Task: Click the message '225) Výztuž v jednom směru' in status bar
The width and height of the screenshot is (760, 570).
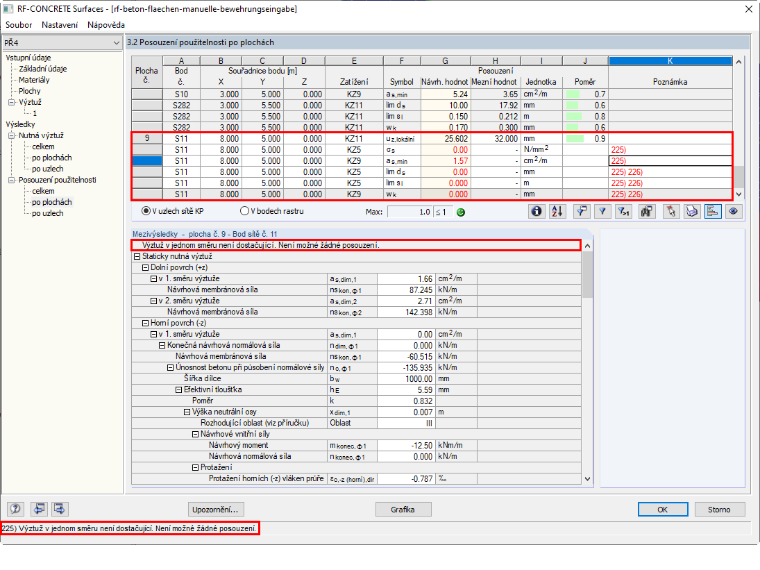Action: 129,528
